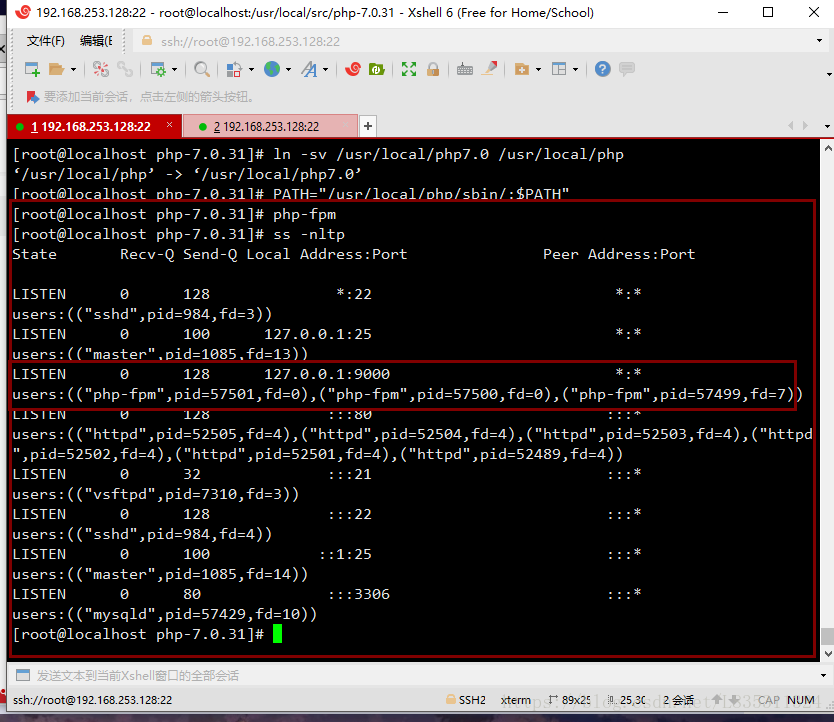Click the highlight pen icon
The image size is (834, 722).
[490, 69]
